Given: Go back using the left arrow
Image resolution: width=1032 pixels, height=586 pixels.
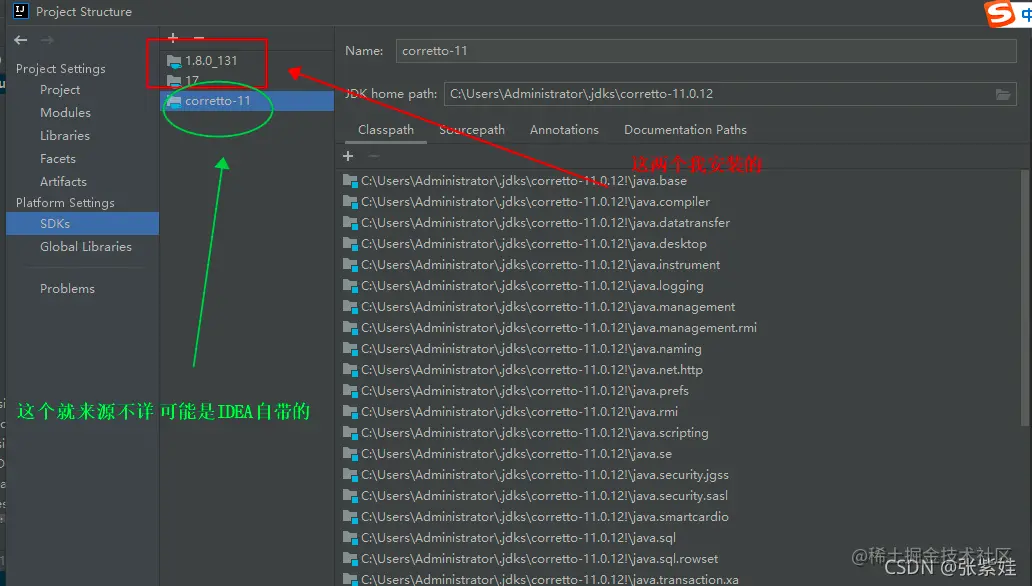Looking at the screenshot, I should pyautogui.click(x=20, y=40).
